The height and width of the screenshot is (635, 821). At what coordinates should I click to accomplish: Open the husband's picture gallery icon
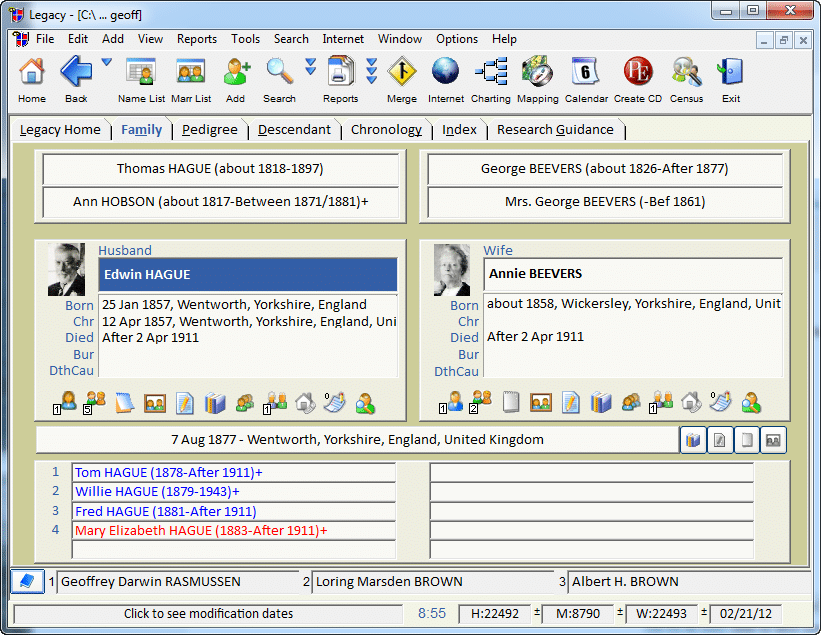pyautogui.click(x=154, y=403)
